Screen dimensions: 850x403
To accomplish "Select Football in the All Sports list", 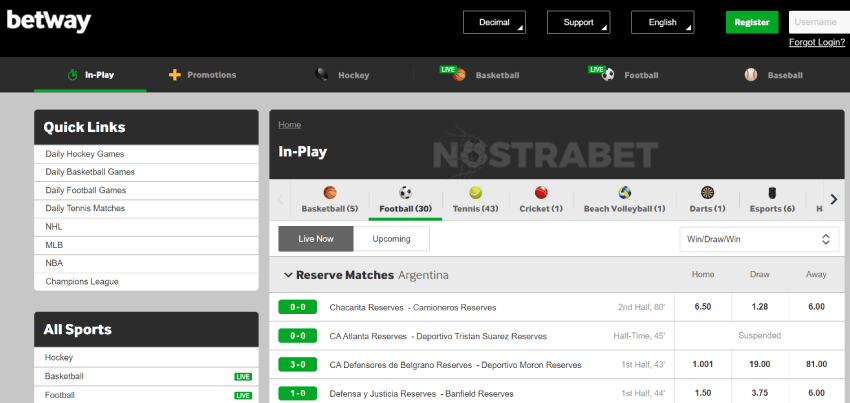I will (x=146, y=395).
